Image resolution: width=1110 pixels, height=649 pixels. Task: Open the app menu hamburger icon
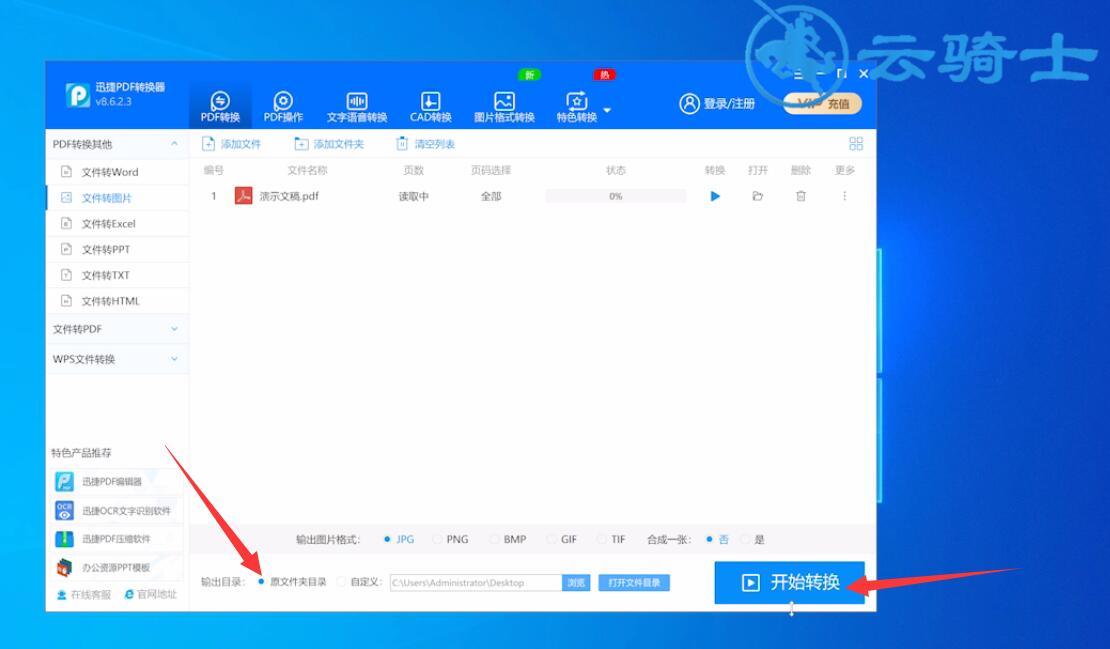point(799,74)
